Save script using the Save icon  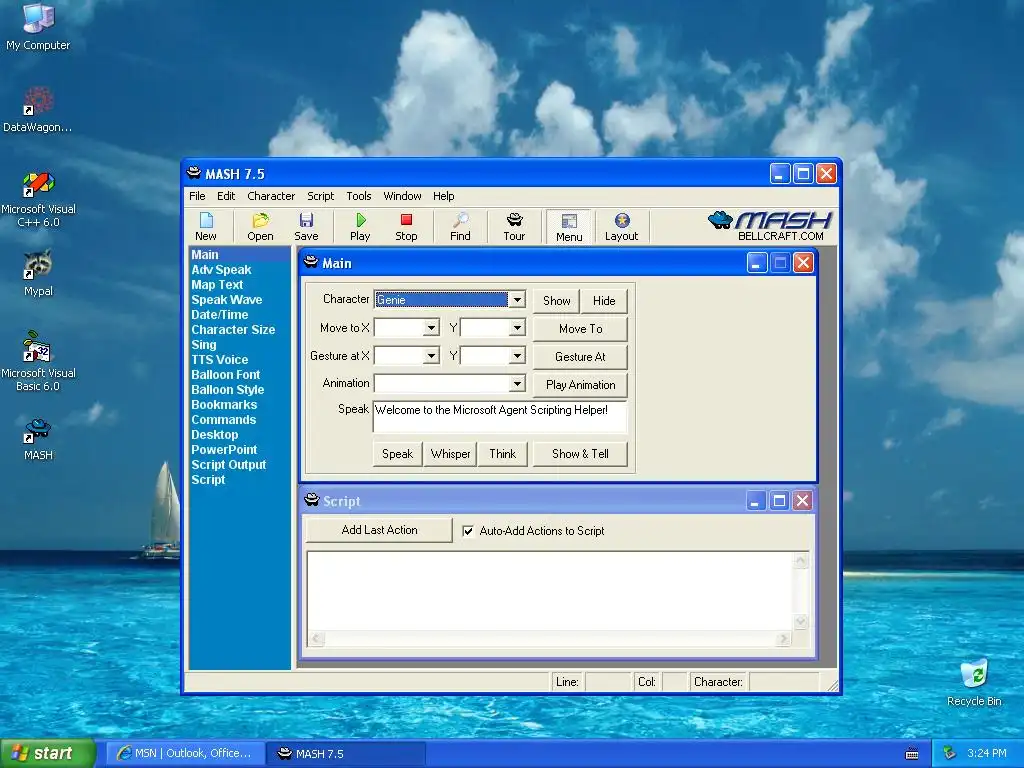click(x=306, y=227)
